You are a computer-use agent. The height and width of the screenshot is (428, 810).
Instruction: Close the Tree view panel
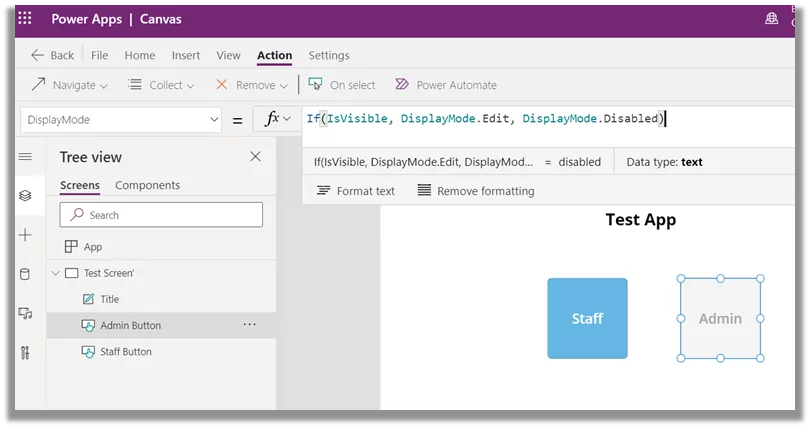tap(255, 156)
